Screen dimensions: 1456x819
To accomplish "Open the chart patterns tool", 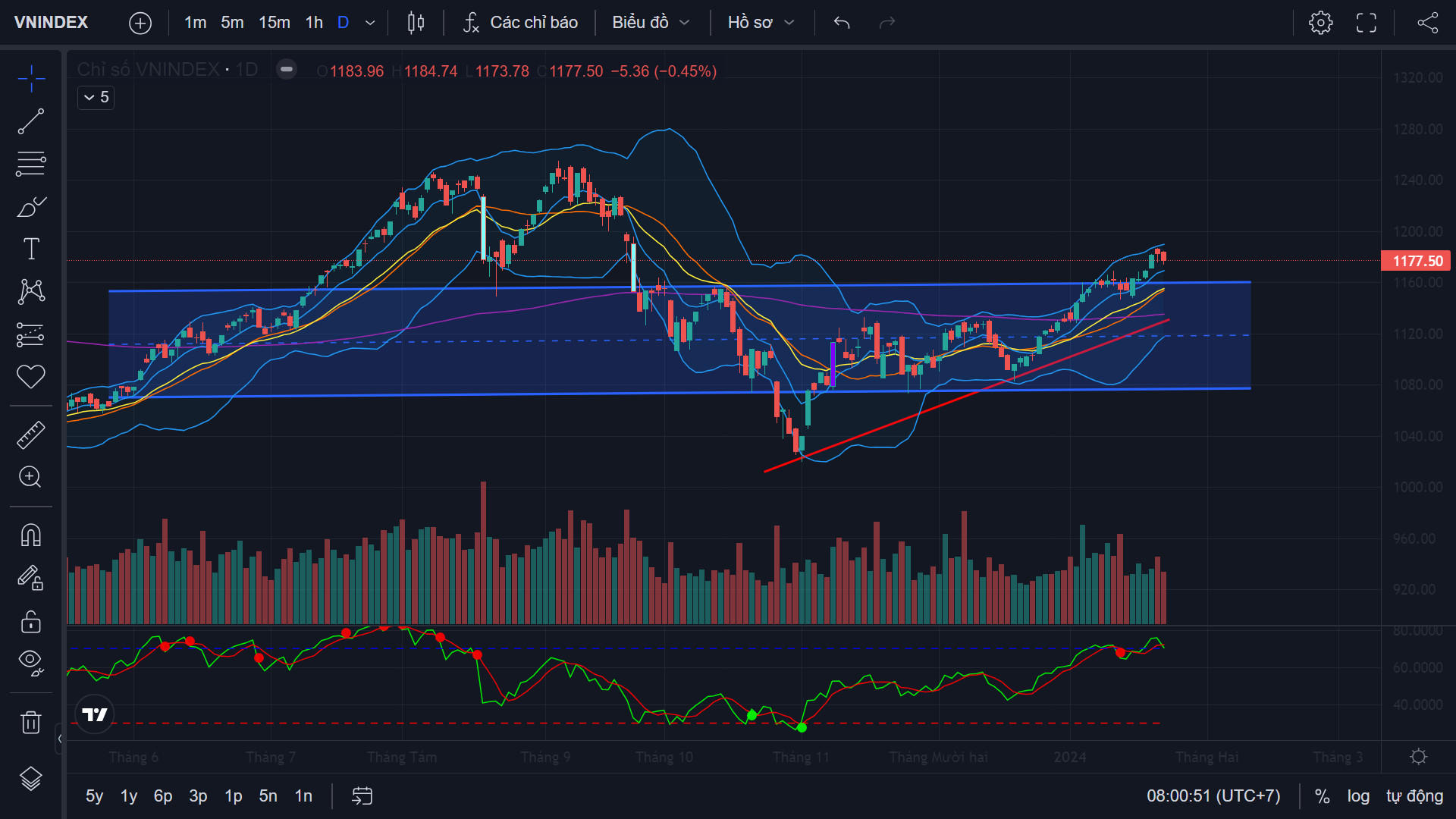I will (x=31, y=291).
